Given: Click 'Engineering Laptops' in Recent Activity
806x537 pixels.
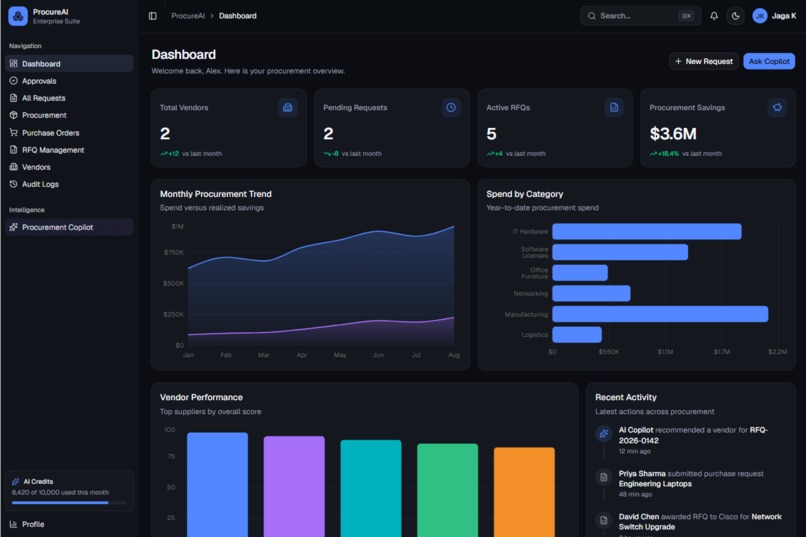Looking at the screenshot, I should pyautogui.click(x=655, y=484).
